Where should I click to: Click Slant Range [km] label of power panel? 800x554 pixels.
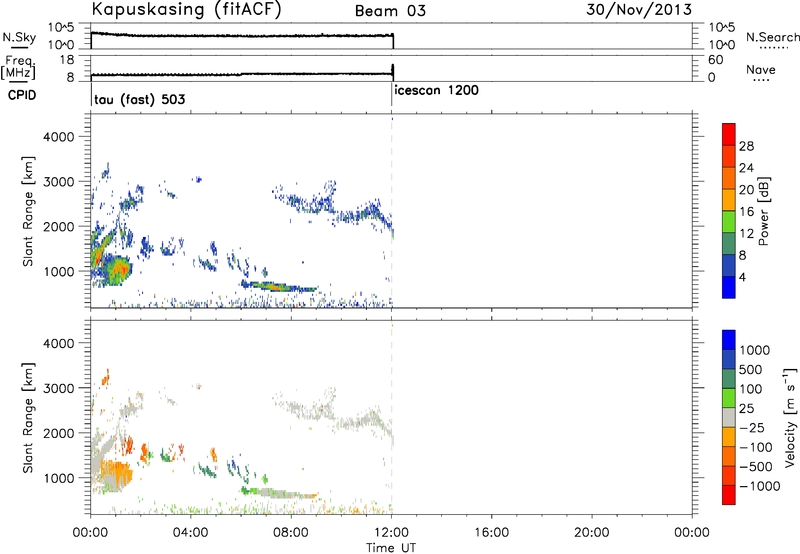28,211
